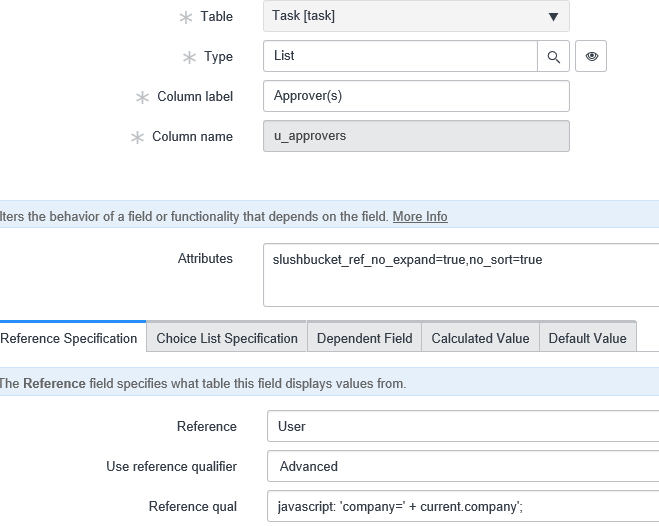The image size is (659, 526).
Task: Focus the Column label field with Approver(s)
Action: pyautogui.click(x=416, y=96)
